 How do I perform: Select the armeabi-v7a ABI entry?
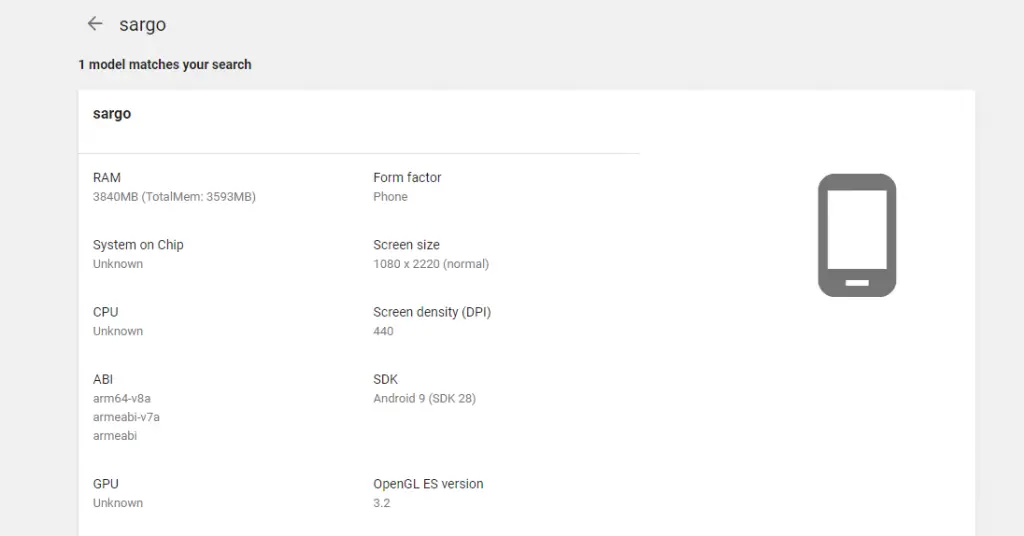126,417
